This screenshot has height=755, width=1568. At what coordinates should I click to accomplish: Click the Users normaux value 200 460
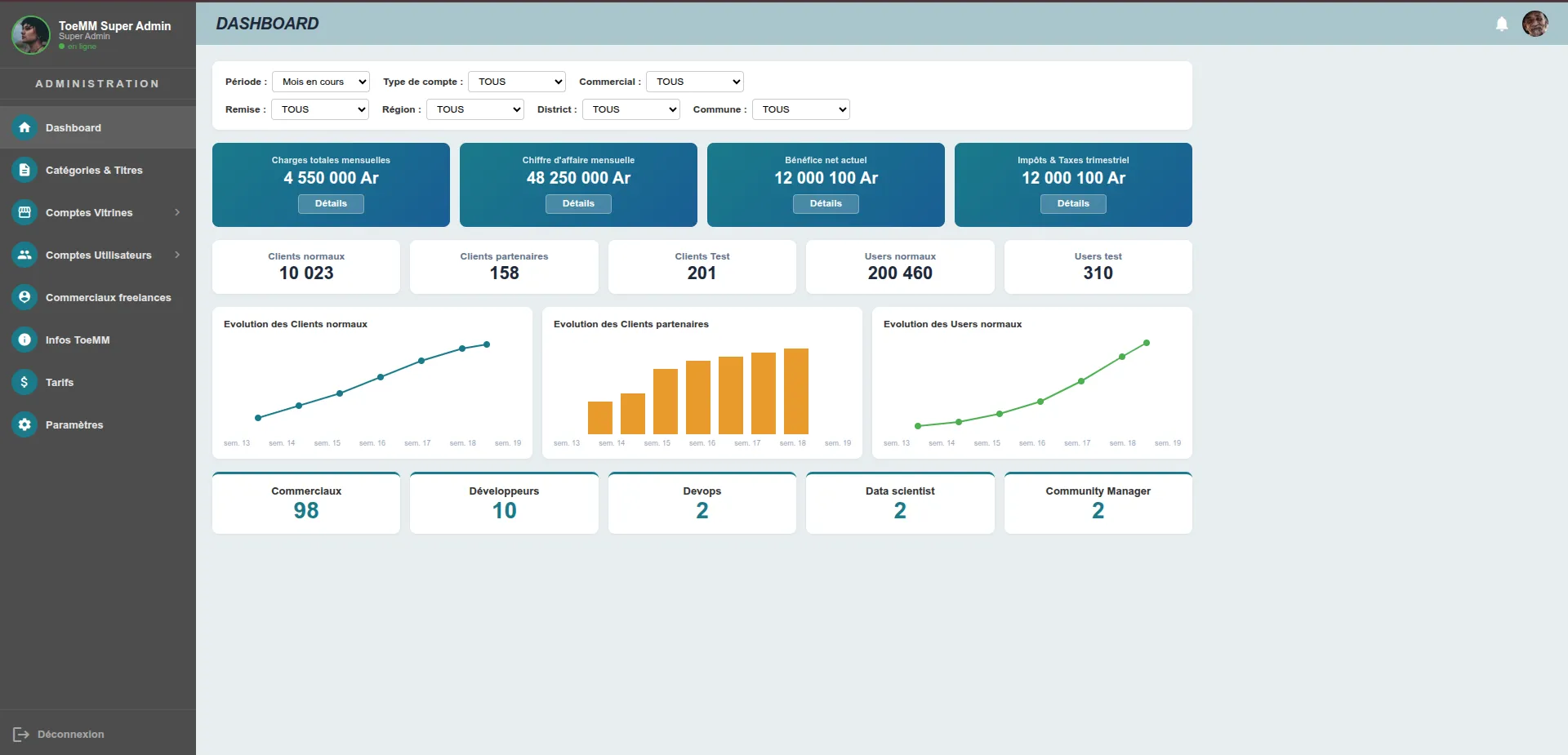tap(900, 273)
